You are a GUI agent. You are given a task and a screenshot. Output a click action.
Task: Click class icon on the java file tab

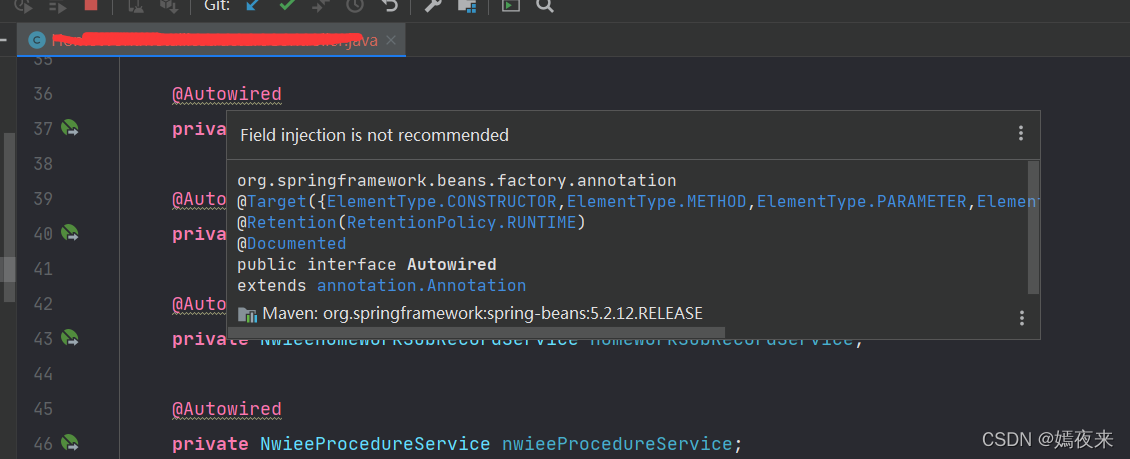(36, 40)
